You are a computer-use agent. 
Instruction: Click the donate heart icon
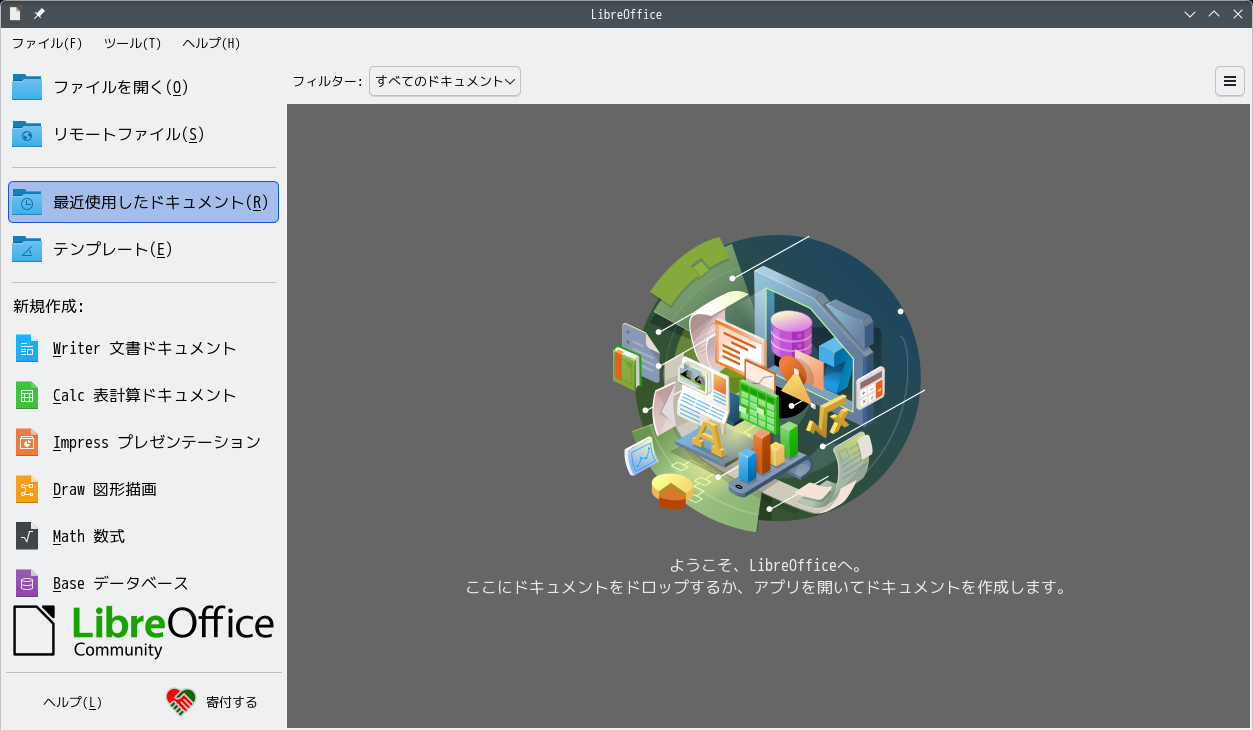coord(180,702)
